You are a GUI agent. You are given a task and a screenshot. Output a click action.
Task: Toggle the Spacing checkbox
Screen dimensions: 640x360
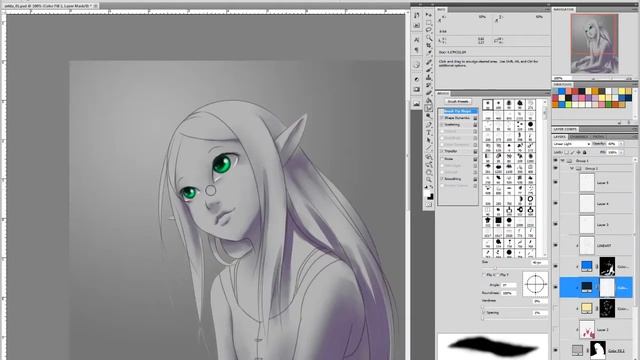tap(484, 313)
